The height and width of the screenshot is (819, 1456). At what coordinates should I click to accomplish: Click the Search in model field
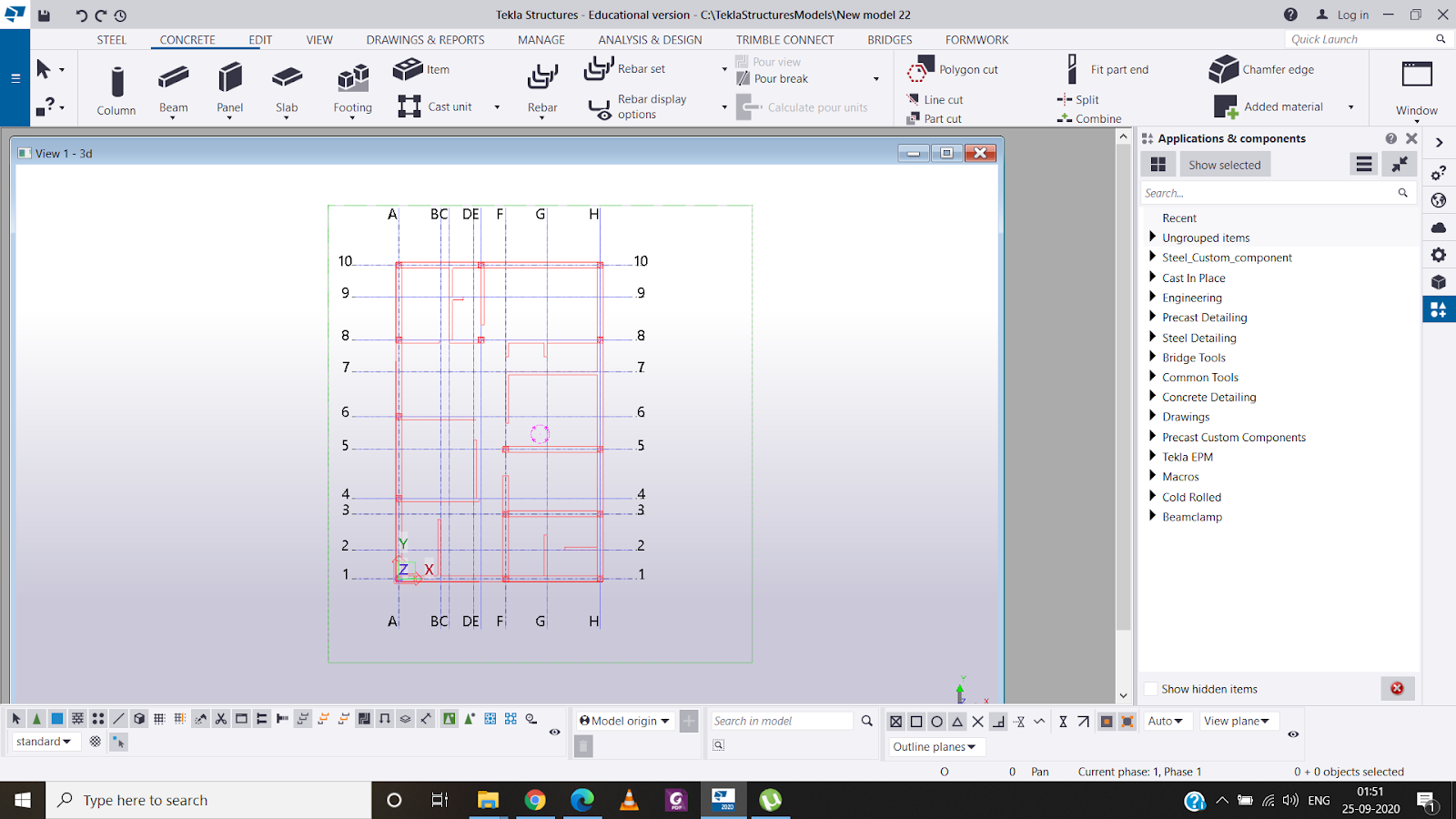[781, 721]
